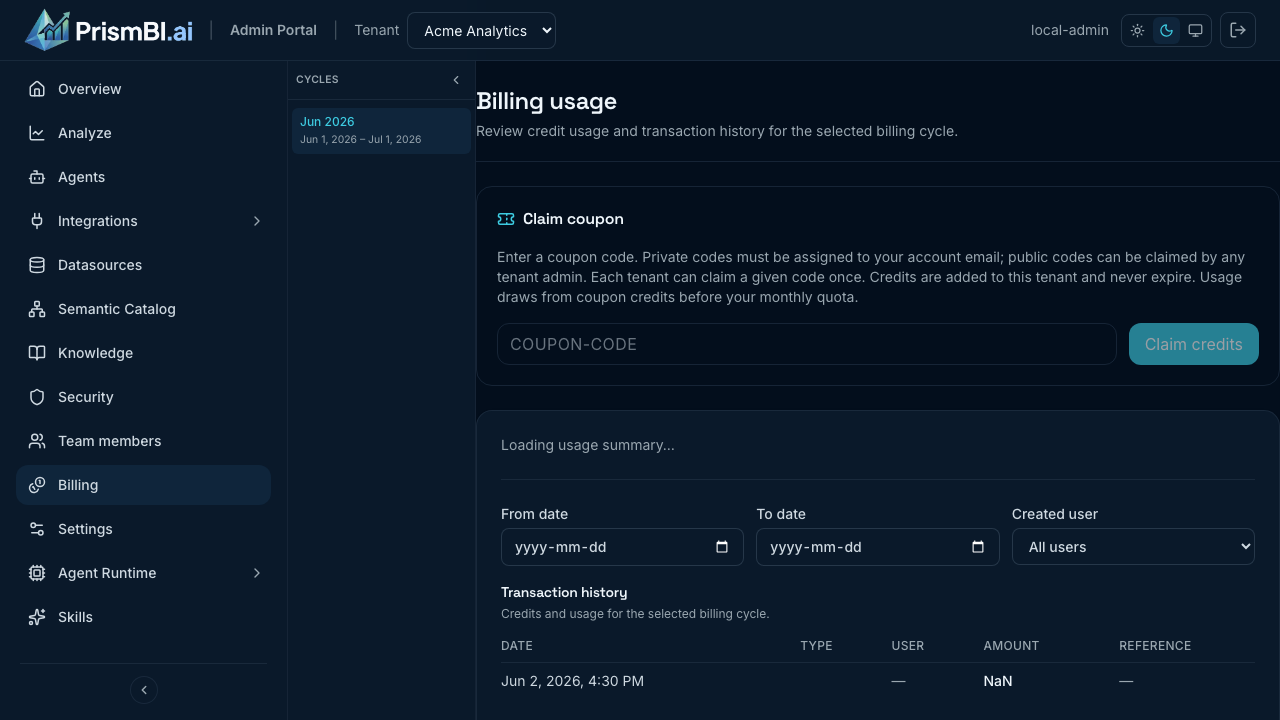The image size is (1280, 720).
Task: Click the Security shield icon
Action: [37, 397]
